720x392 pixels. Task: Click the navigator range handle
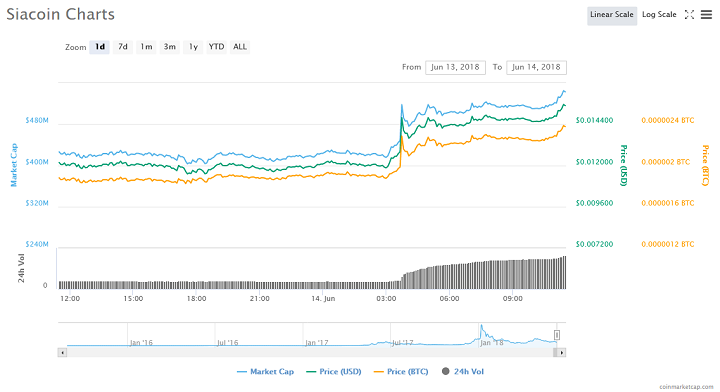pyautogui.click(x=557, y=336)
